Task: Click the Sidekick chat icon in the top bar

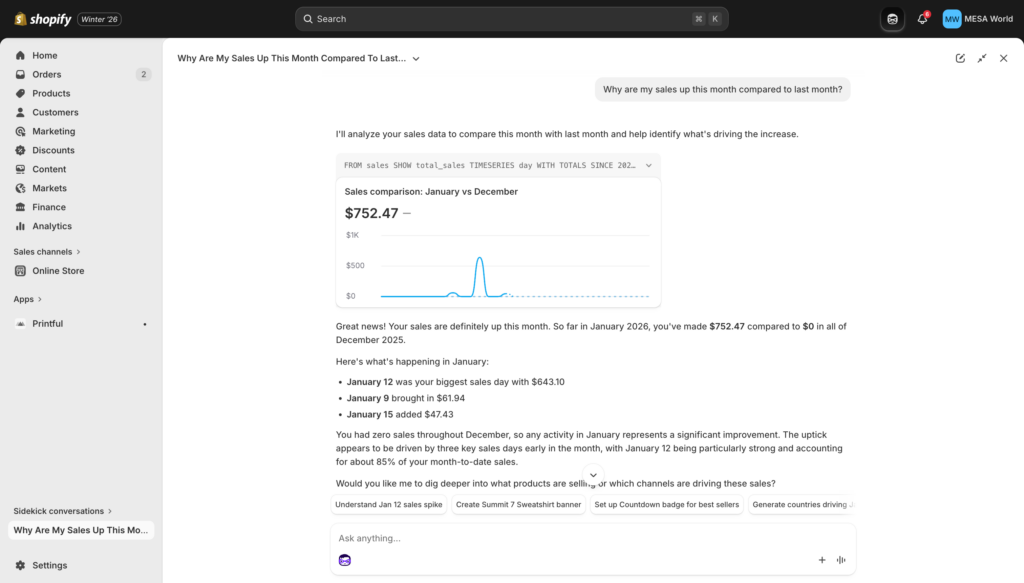Action: point(892,18)
